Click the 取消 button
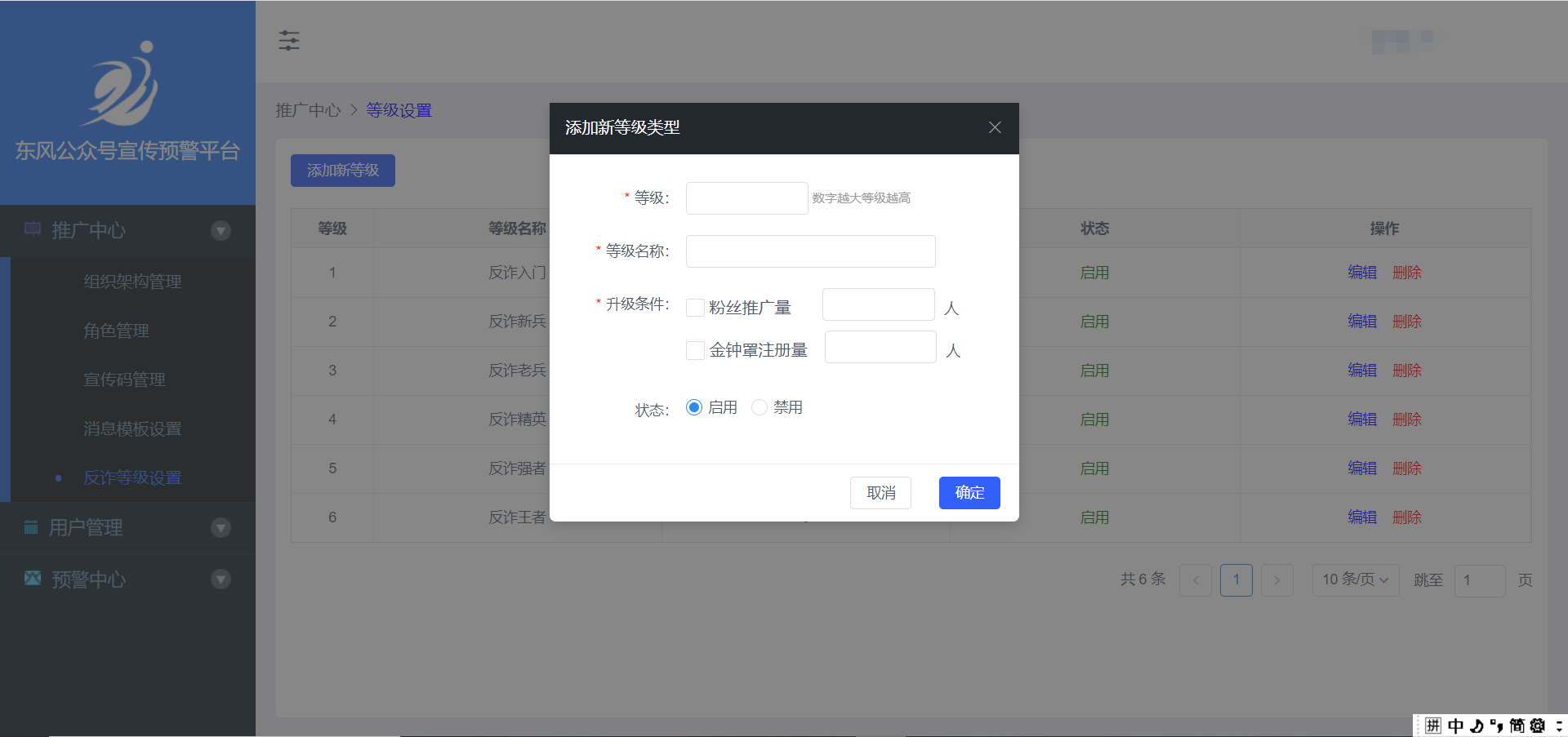The image size is (1568, 737). click(x=881, y=493)
